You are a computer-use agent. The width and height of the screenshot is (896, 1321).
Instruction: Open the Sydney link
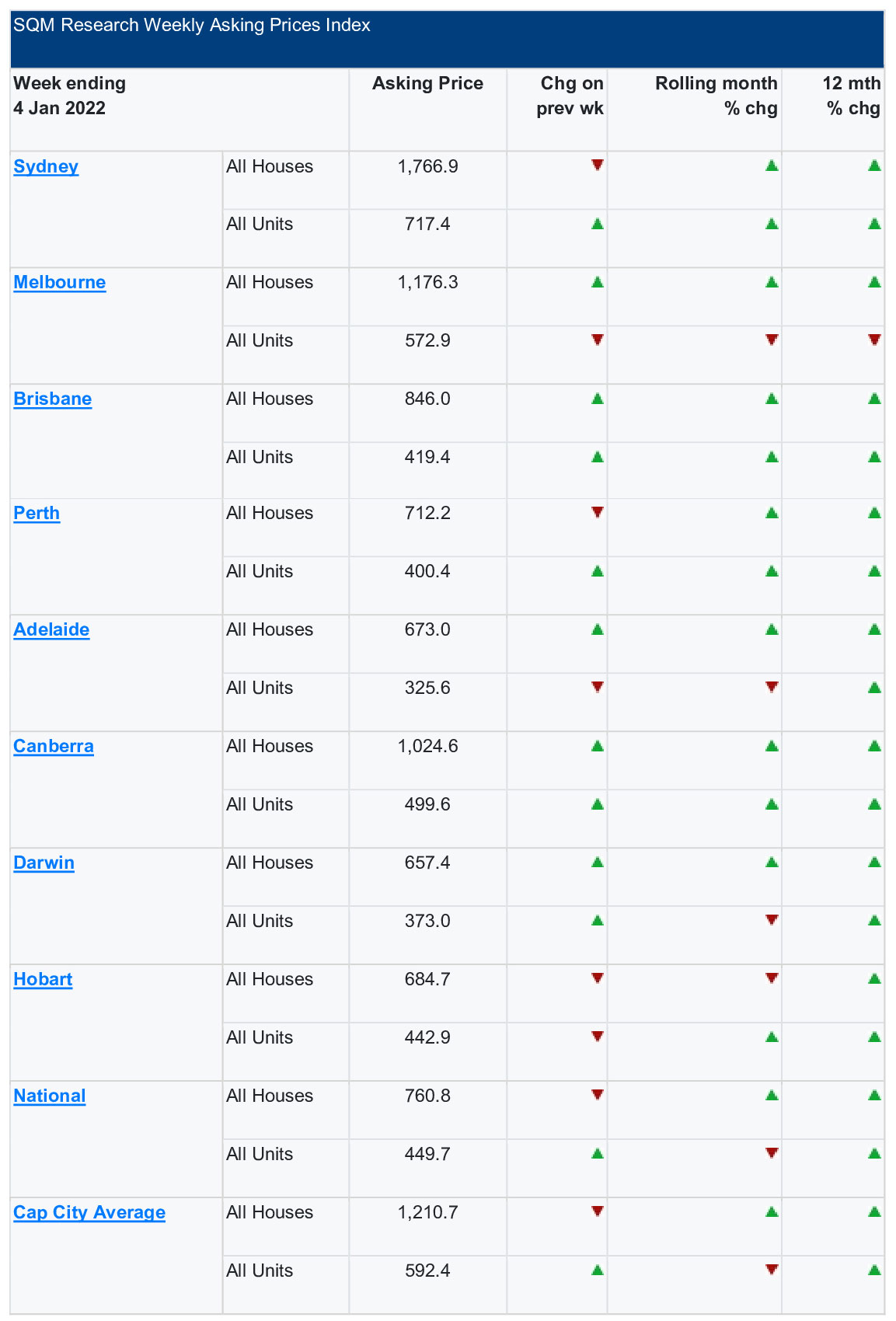click(x=46, y=166)
